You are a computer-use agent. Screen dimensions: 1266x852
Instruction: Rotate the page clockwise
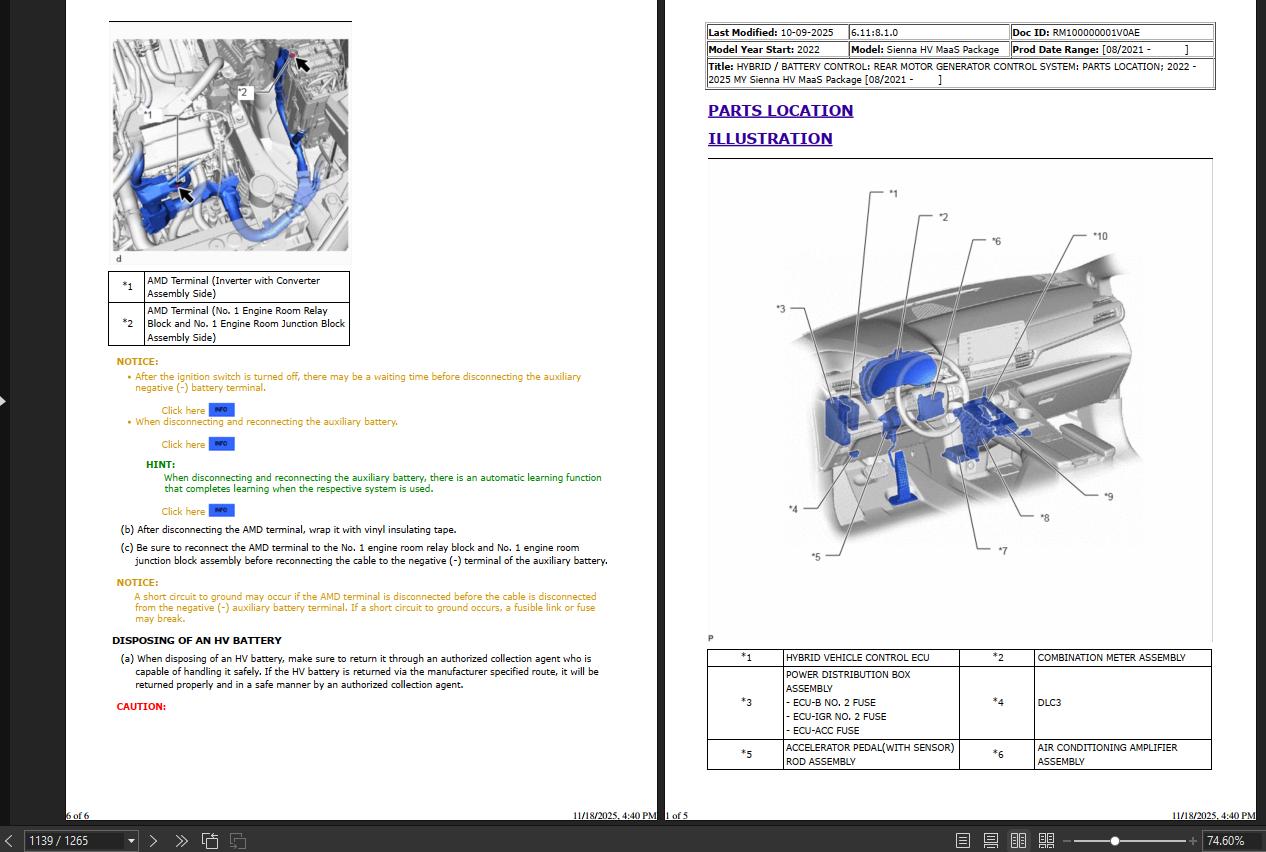[238, 840]
